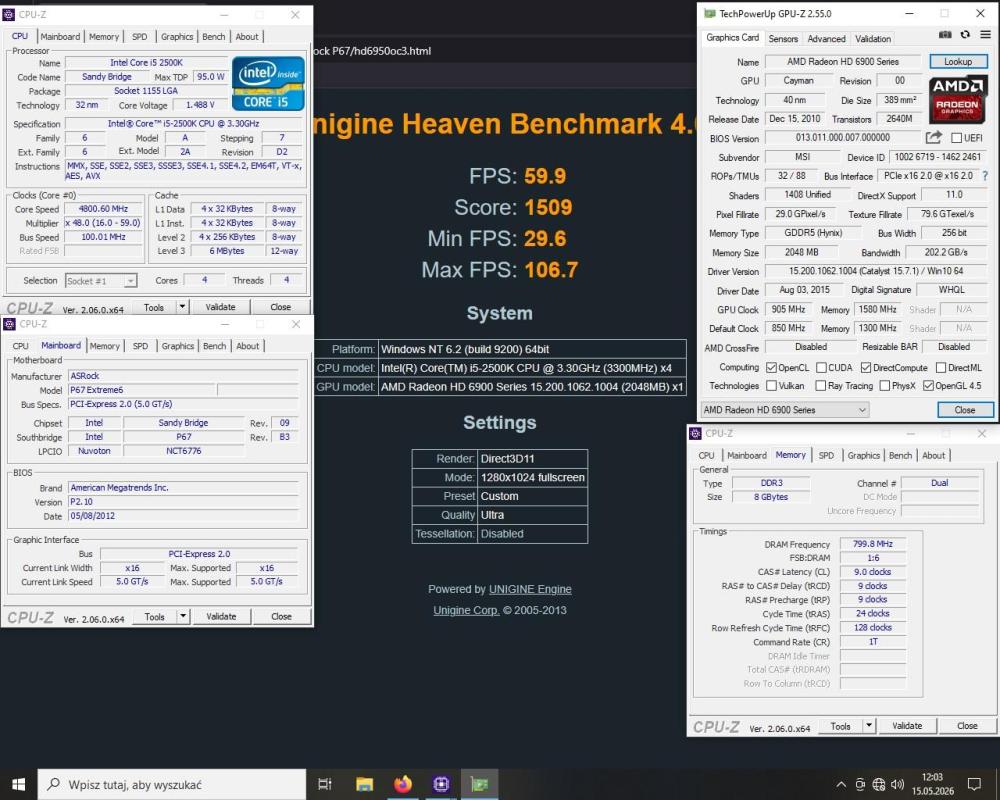This screenshot has width=1000, height=800.
Task: Click BIOS export share icon in GPU-Z
Action: (934, 137)
